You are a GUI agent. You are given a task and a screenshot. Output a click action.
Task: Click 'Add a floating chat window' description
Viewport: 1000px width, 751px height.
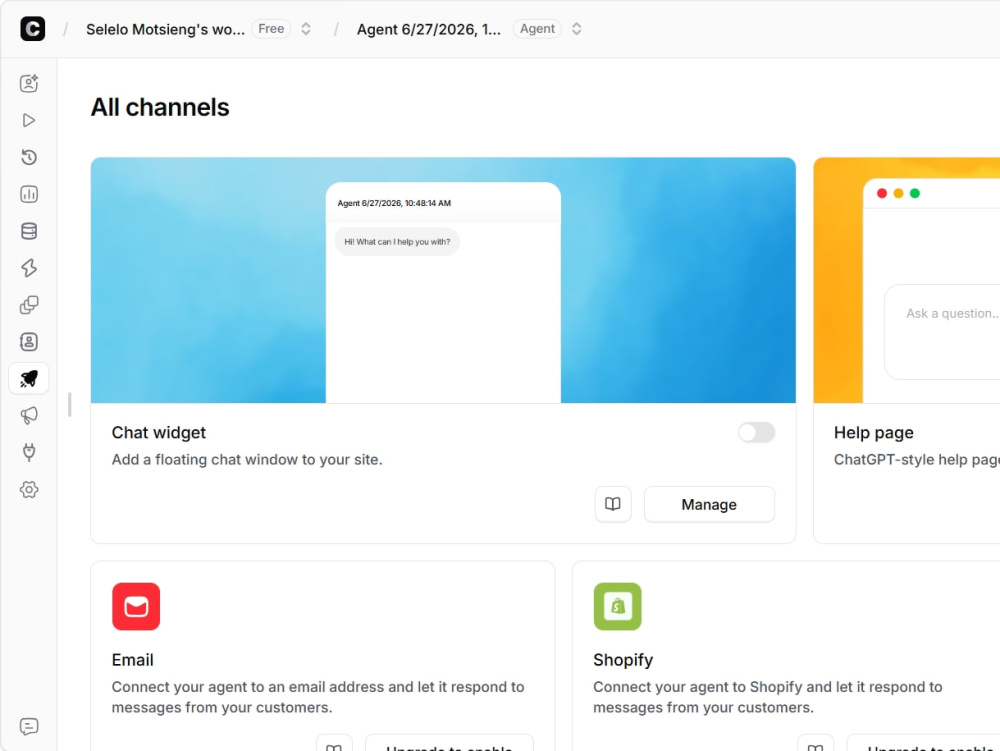pos(247,460)
